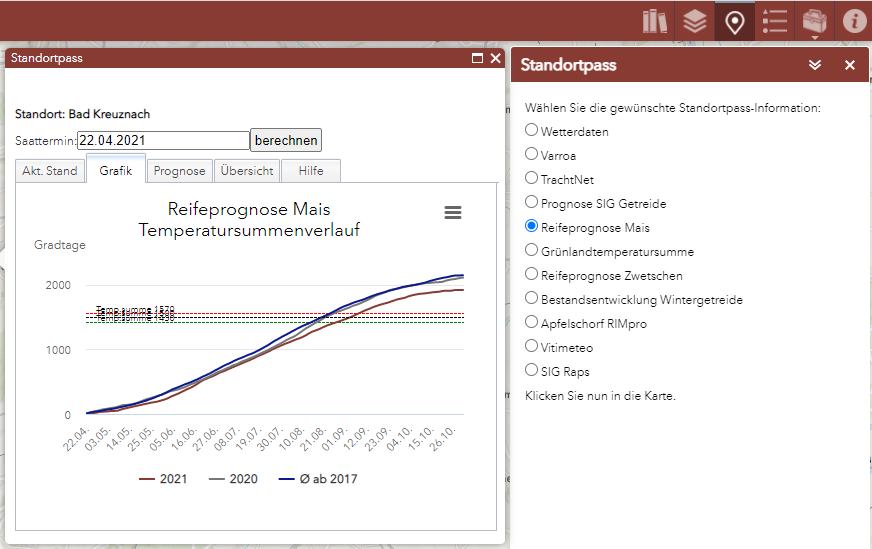Maximize the Standortpass chart window
This screenshot has height=549, width=872.
(x=477, y=58)
